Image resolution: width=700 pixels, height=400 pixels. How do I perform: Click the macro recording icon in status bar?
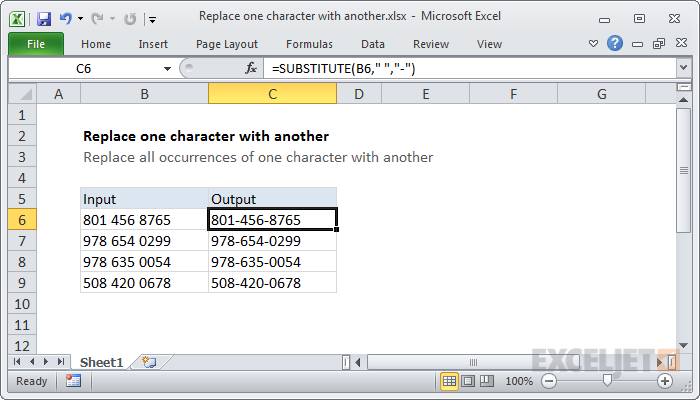pyautogui.click(x=73, y=381)
